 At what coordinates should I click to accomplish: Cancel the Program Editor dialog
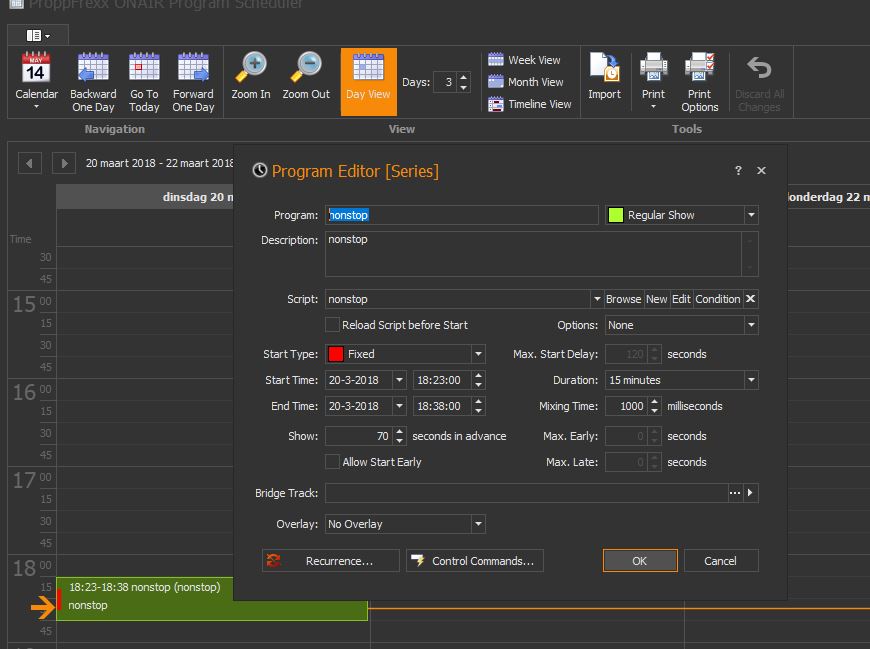tap(721, 561)
